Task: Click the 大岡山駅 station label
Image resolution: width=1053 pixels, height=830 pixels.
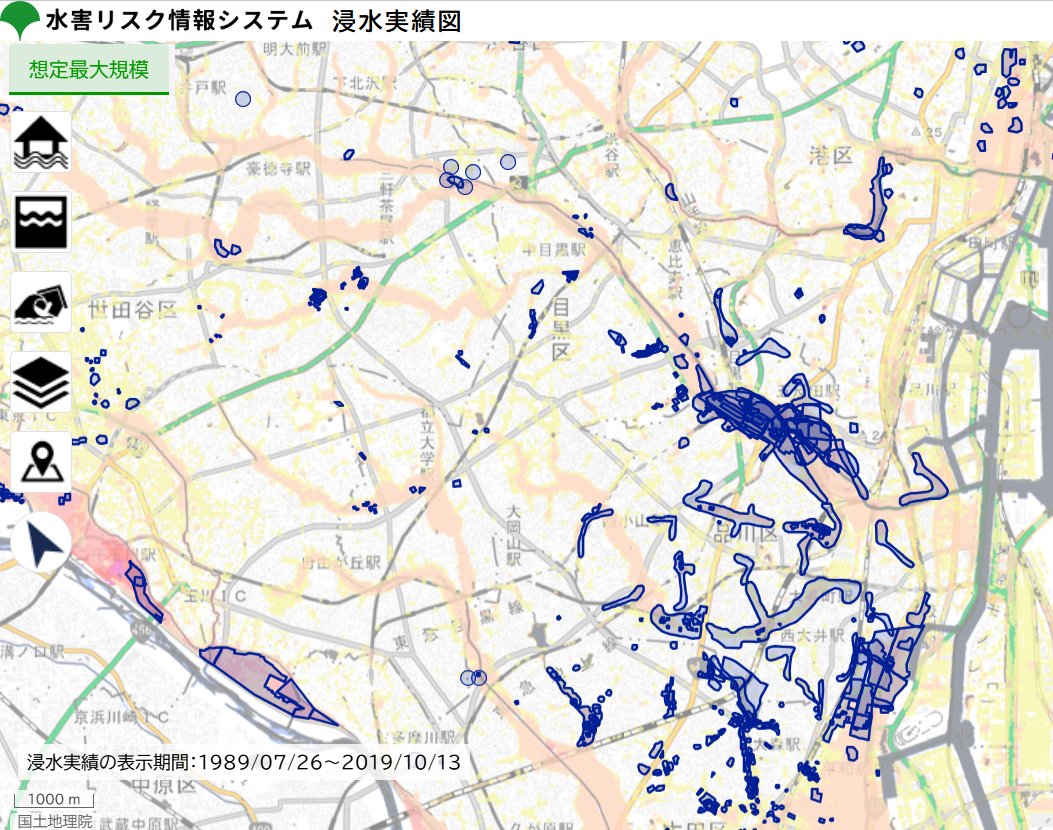Action: (x=514, y=535)
